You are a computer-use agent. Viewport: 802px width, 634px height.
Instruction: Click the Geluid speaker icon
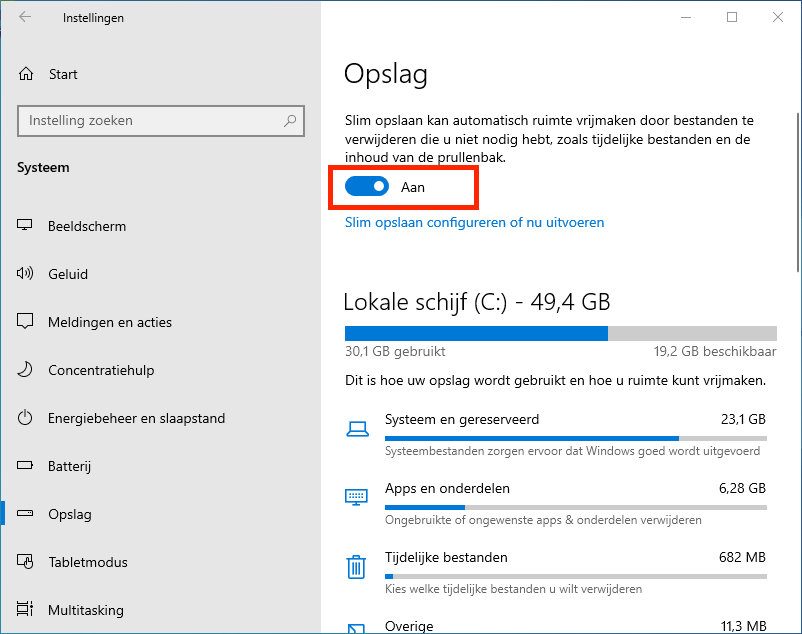(x=26, y=274)
